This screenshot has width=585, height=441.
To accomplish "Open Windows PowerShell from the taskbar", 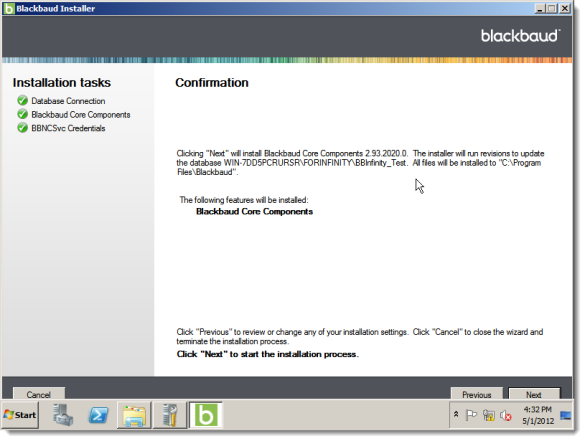I will coord(98,415).
